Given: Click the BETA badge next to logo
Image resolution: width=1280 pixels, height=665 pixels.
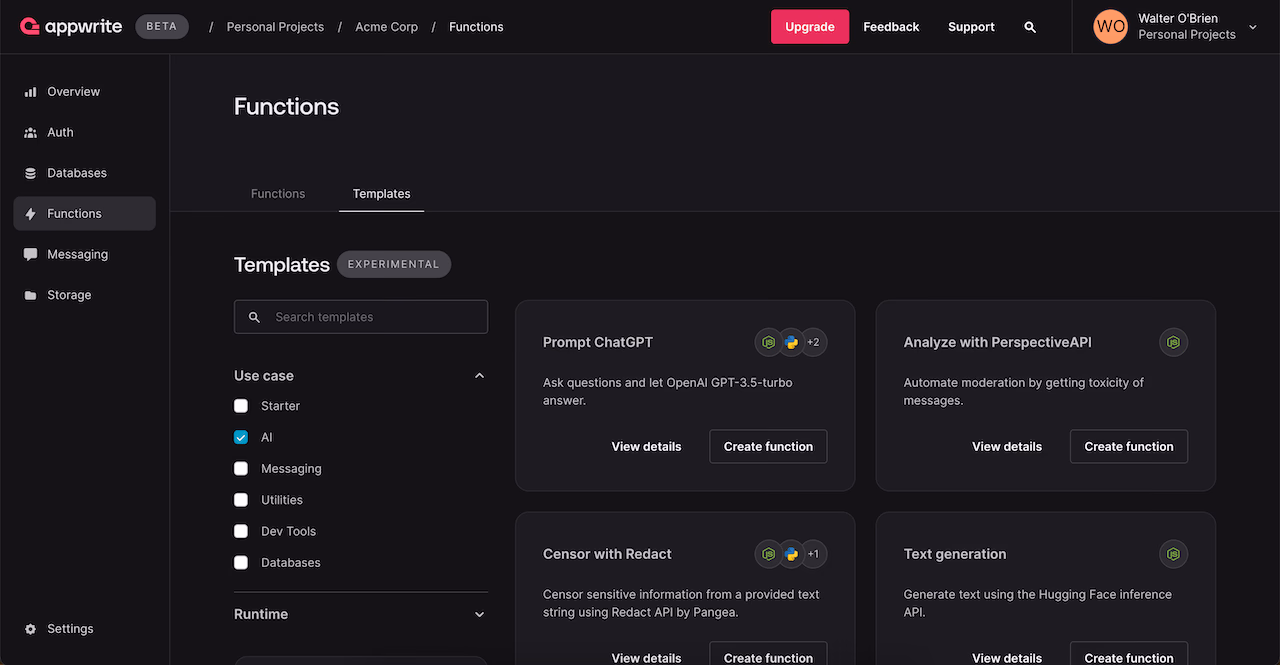Looking at the screenshot, I should (162, 27).
